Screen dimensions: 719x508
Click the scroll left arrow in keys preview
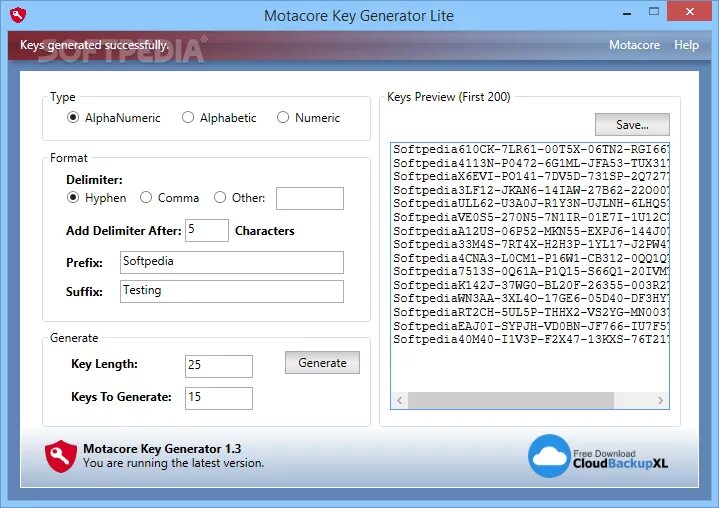click(x=400, y=400)
